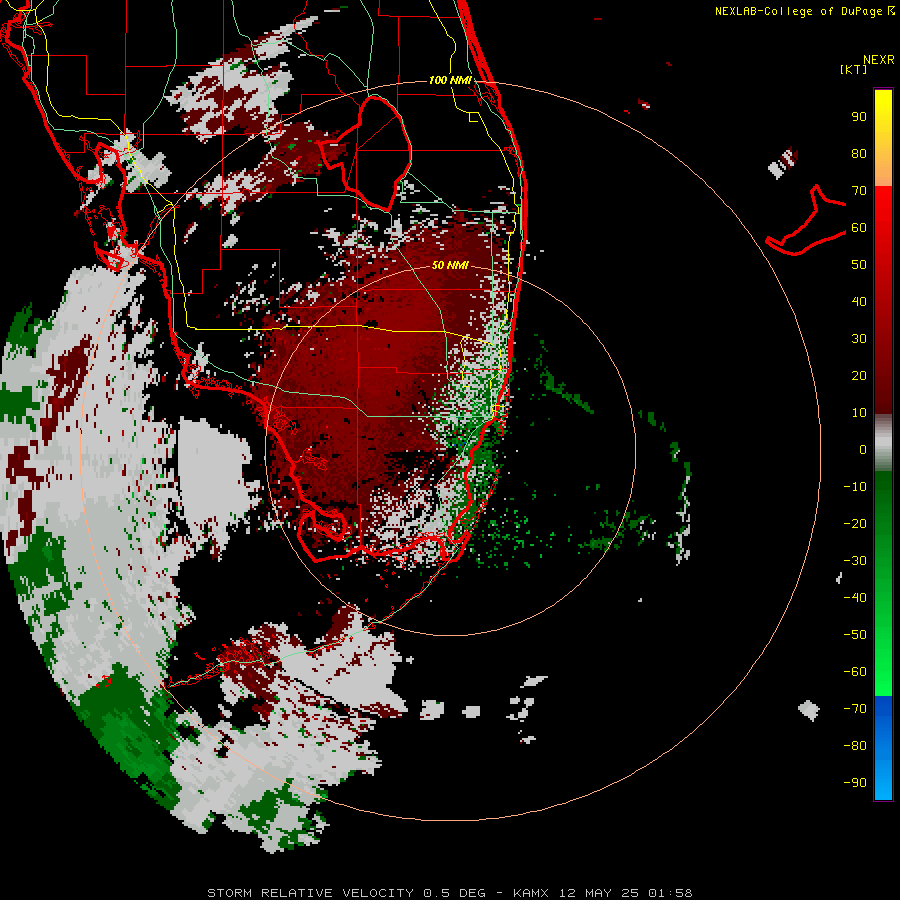The width and height of the screenshot is (900, 900).
Task: Click the 'KAMX' station identifier
Action: point(531,893)
